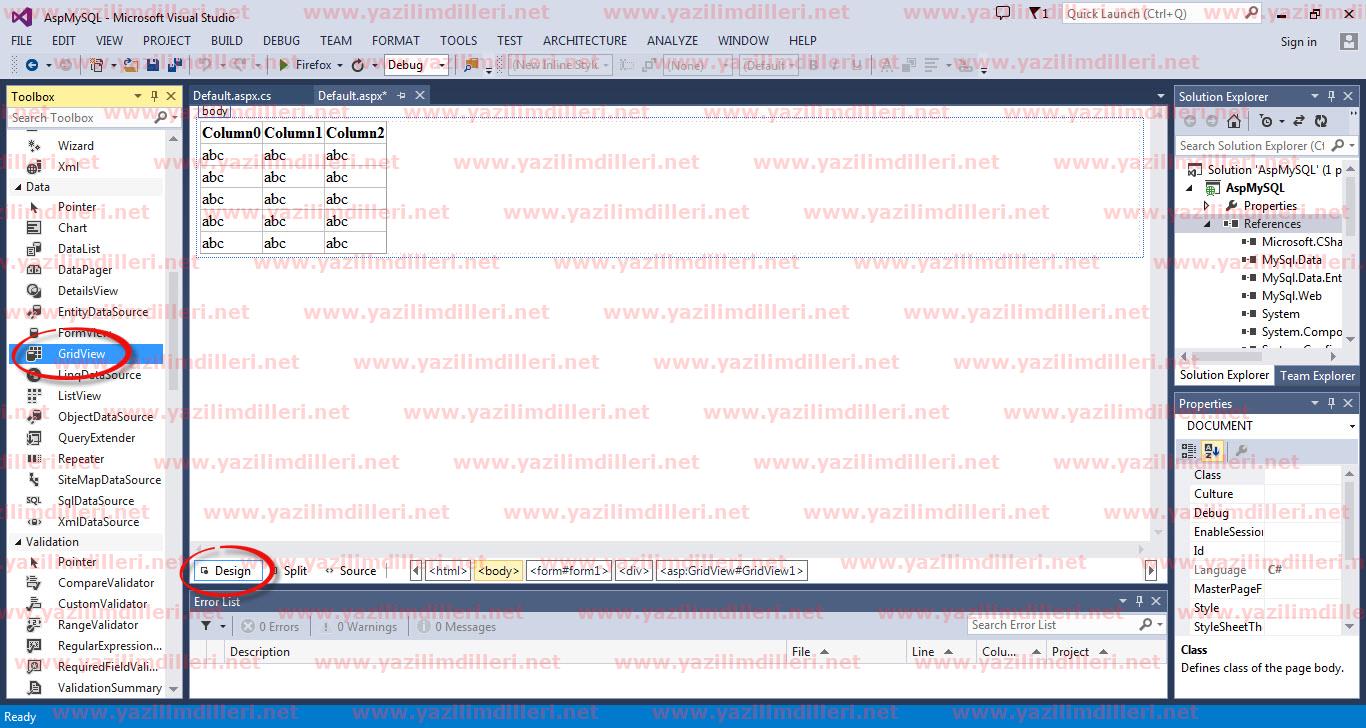Open the Error List window position dropdown arrow
Viewport: 1366px width, 728px height.
click(x=1122, y=601)
